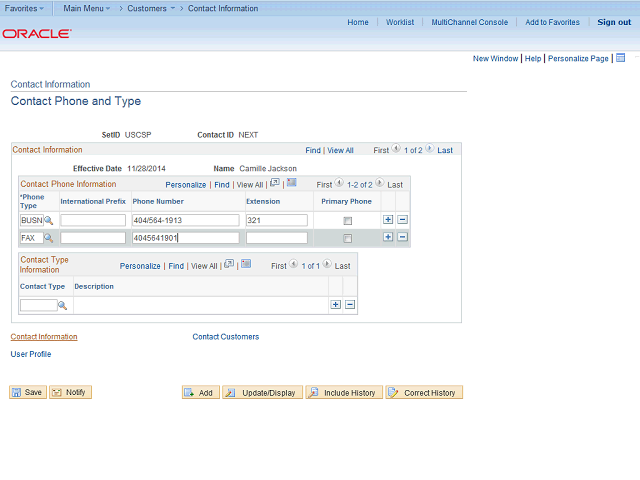Click Find in Contact Information header
Viewport: 640px width, 480px height.
pos(313,151)
